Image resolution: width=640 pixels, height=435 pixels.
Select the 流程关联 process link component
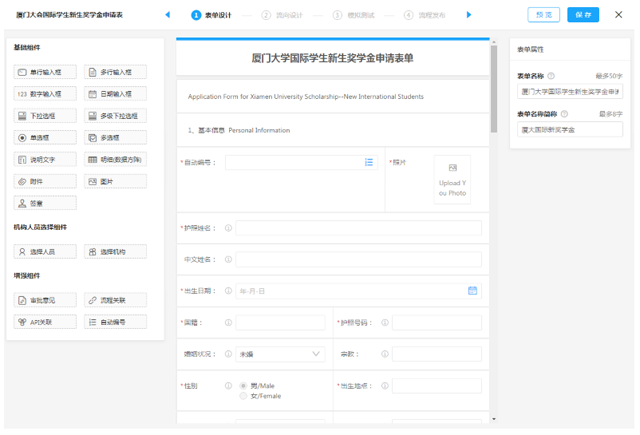[116, 300]
